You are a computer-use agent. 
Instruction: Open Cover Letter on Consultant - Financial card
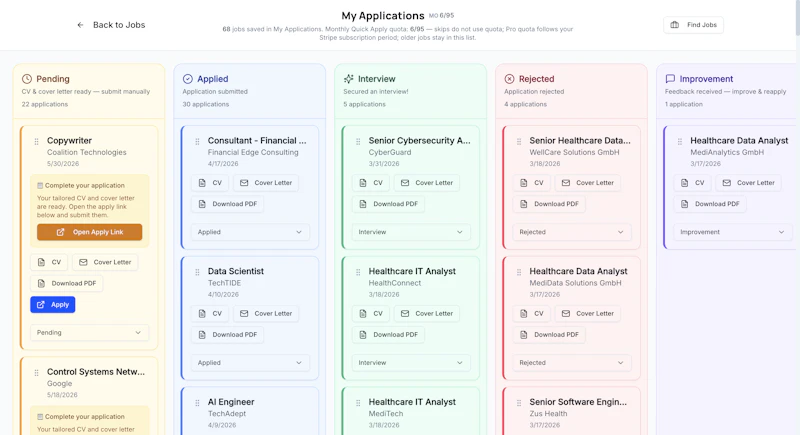tap(266, 183)
